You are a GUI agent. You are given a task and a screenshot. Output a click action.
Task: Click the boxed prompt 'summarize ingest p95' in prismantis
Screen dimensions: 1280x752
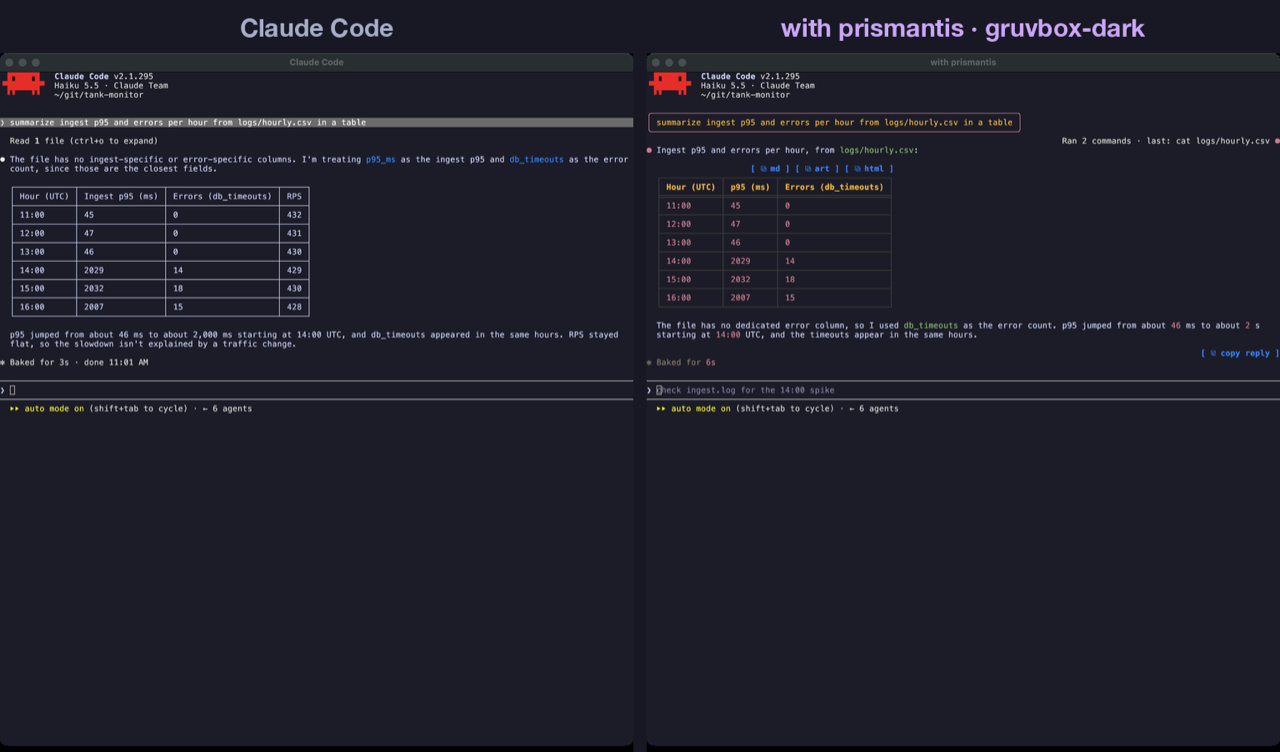tap(834, 123)
